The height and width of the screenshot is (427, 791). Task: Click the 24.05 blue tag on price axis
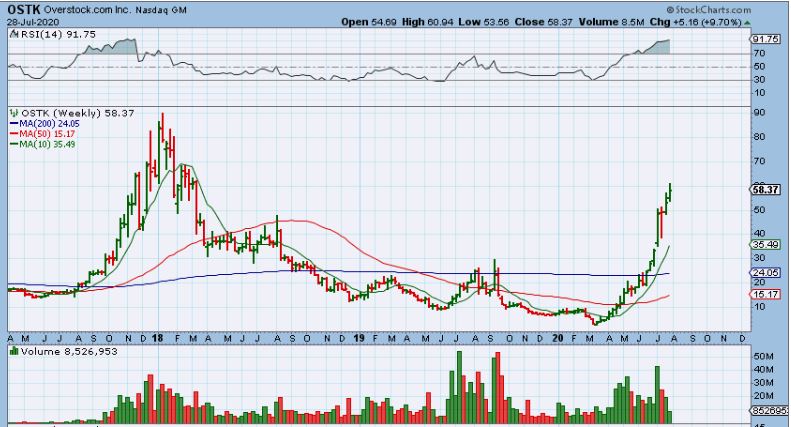point(766,273)
